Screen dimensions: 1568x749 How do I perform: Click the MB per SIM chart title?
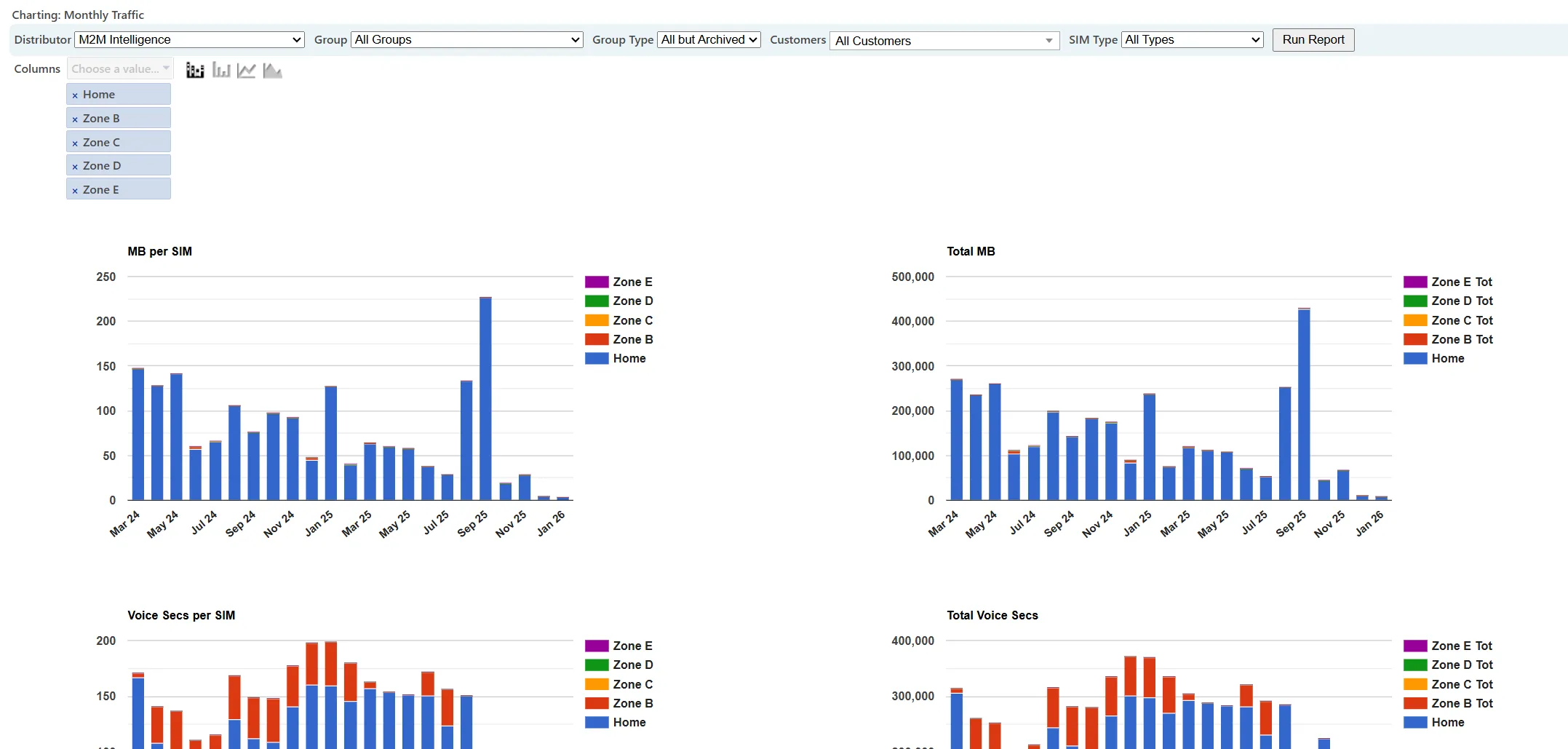(x=160, y=251)
